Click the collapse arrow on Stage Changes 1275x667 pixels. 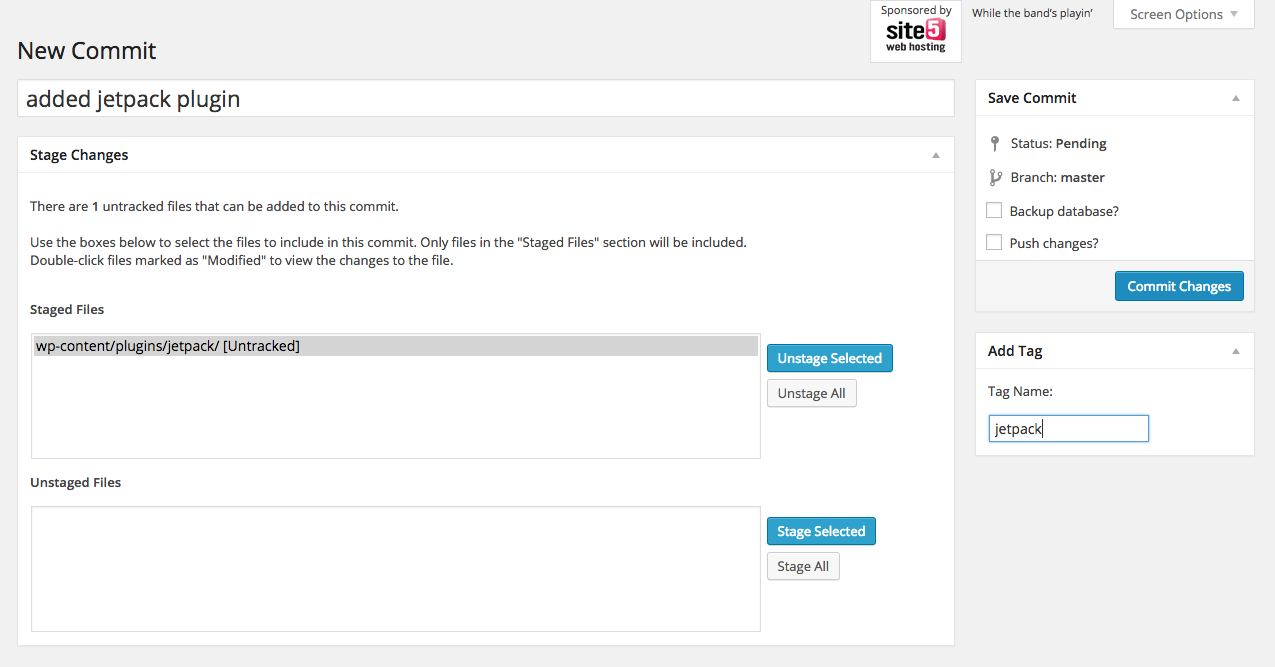[x=936, y=156]
